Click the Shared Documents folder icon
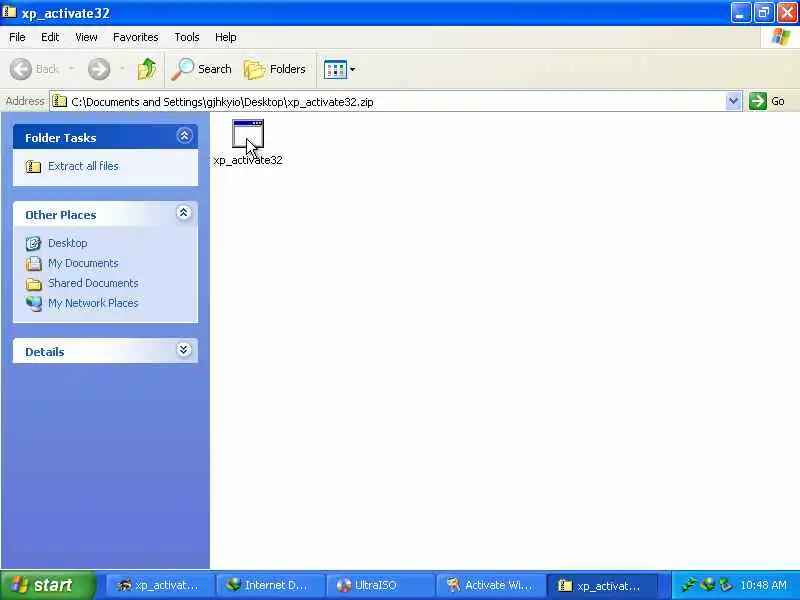The width and height of the screenshot is (800, 600). tap(34, 284)
